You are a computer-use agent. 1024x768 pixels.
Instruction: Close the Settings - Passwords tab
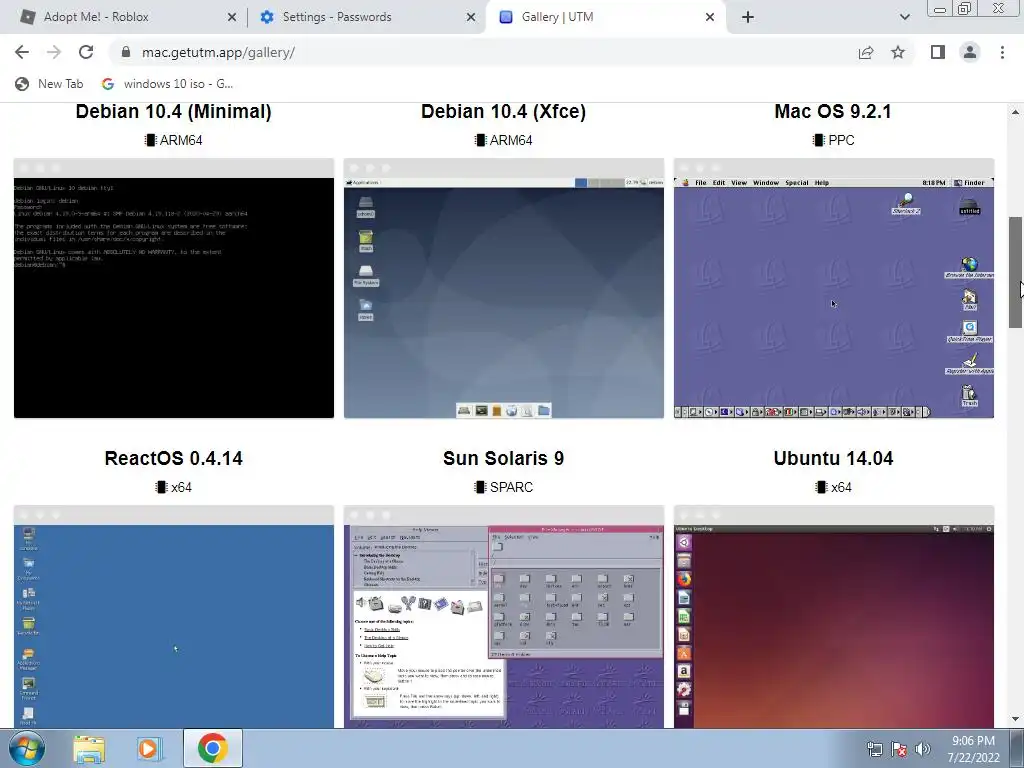tap(471, 18)
